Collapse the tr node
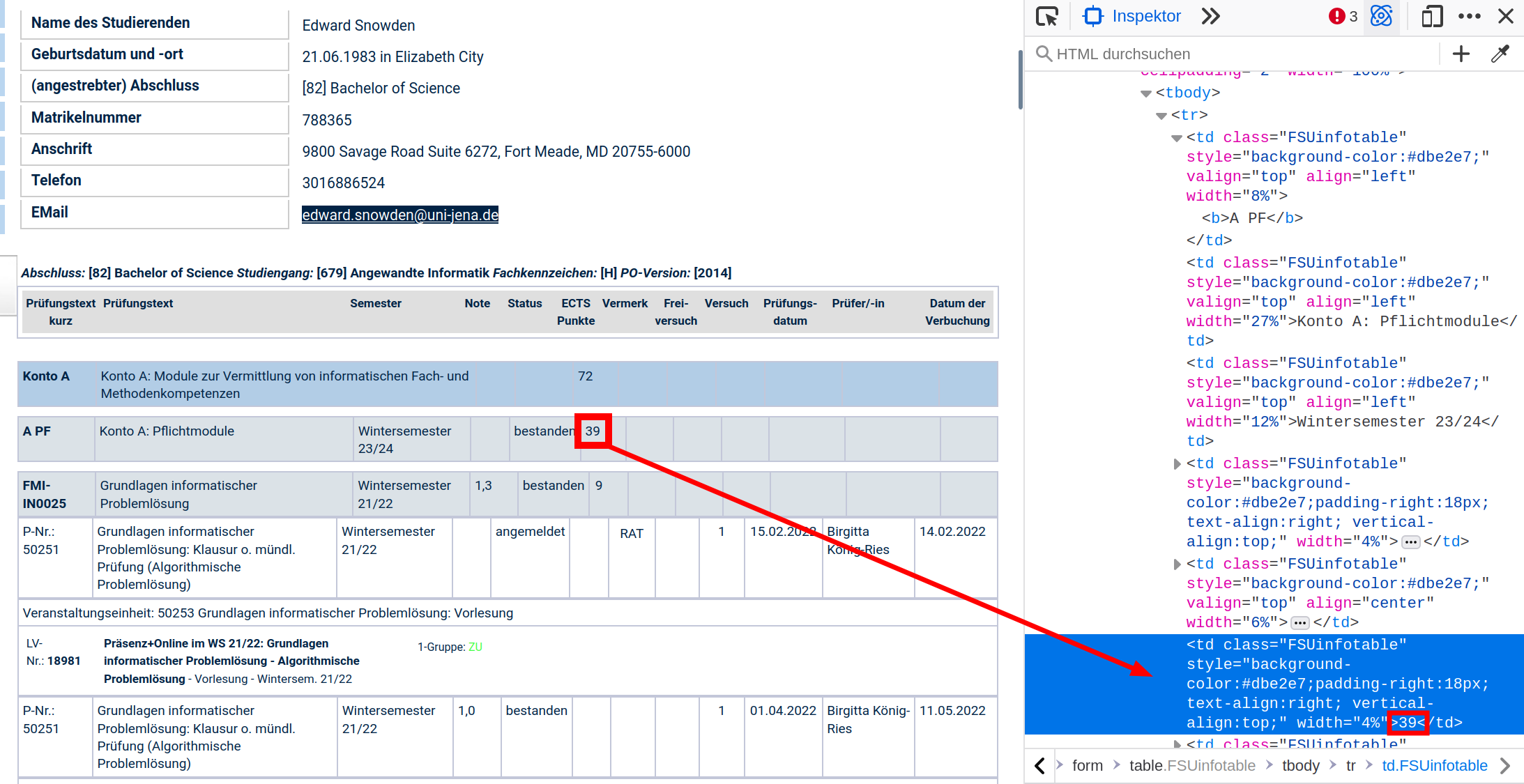 tap(1161, 116)
